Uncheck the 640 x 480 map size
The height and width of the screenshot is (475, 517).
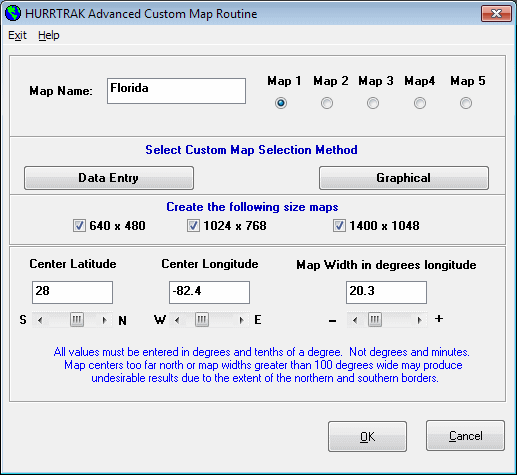[x=79, y=226]
